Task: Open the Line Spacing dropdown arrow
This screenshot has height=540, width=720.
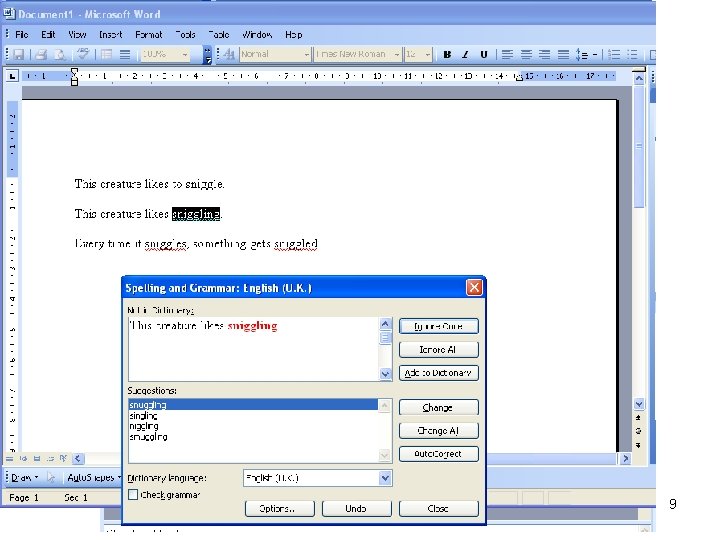Action: (595, 55)
